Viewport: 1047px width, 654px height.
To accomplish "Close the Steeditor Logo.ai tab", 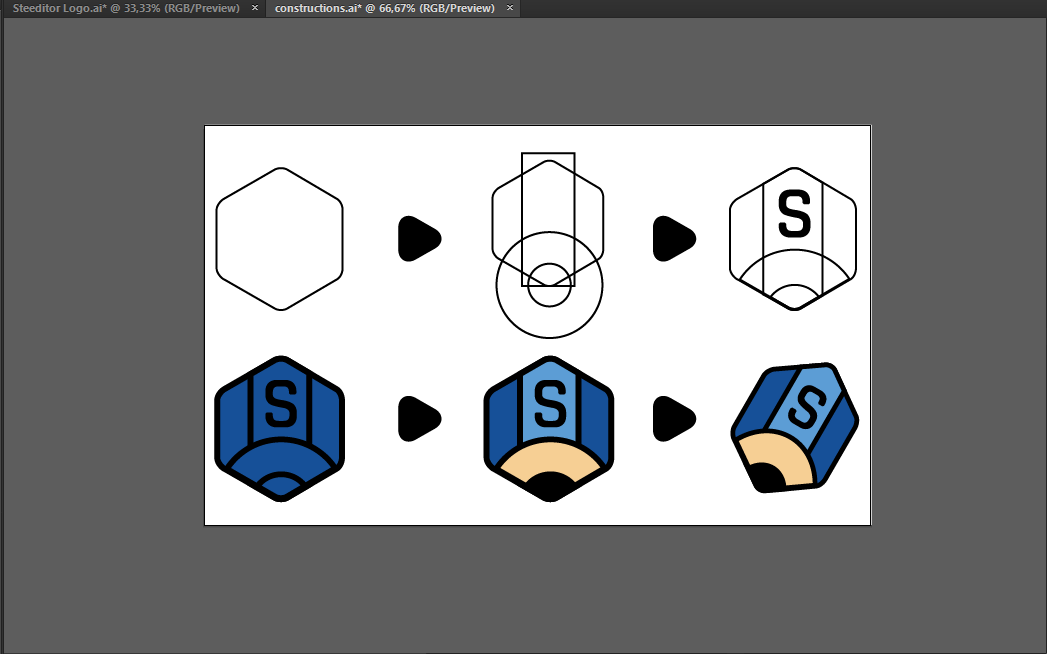I will point(254,8).
